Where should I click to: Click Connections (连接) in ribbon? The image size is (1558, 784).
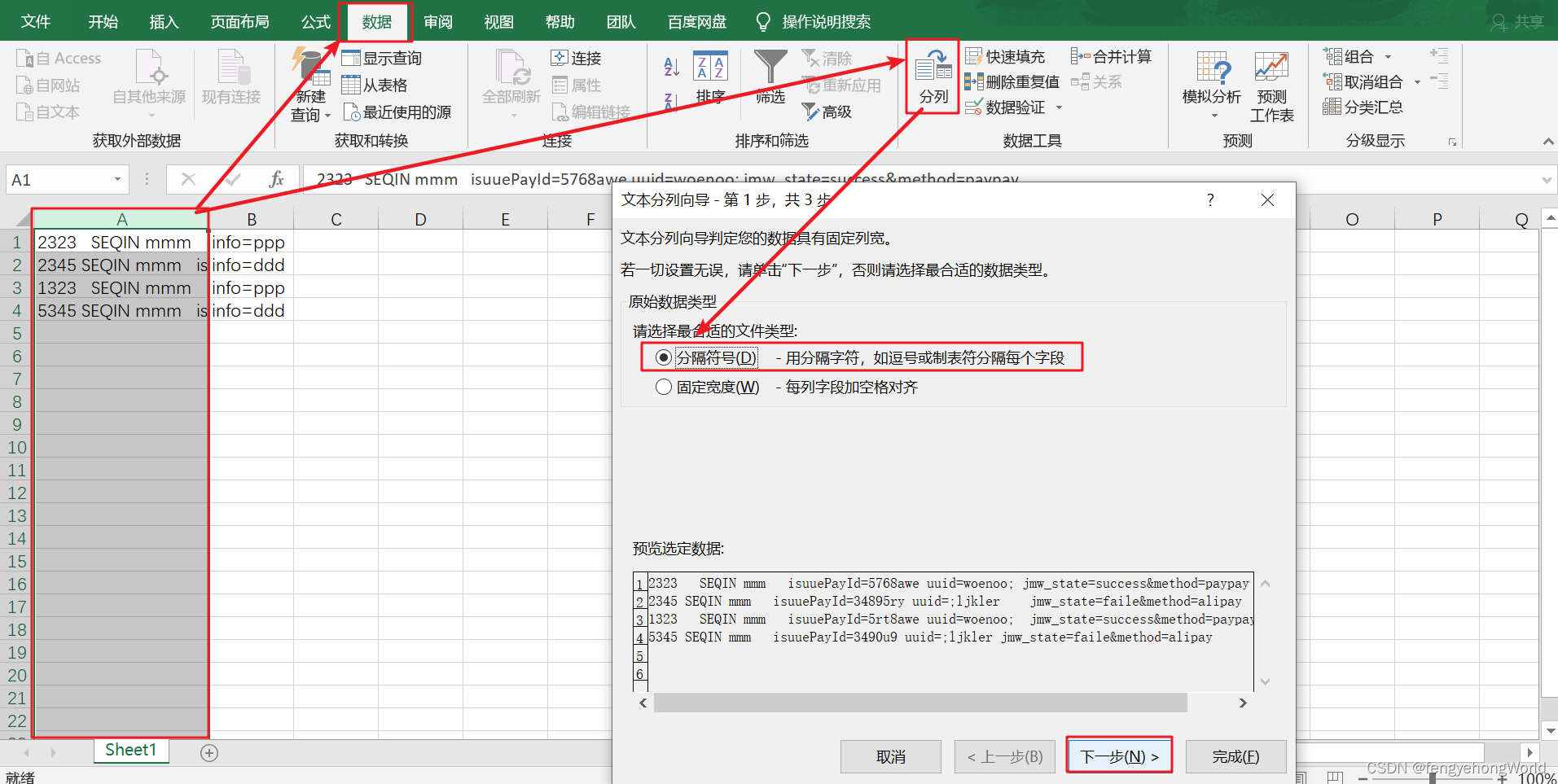576,58
